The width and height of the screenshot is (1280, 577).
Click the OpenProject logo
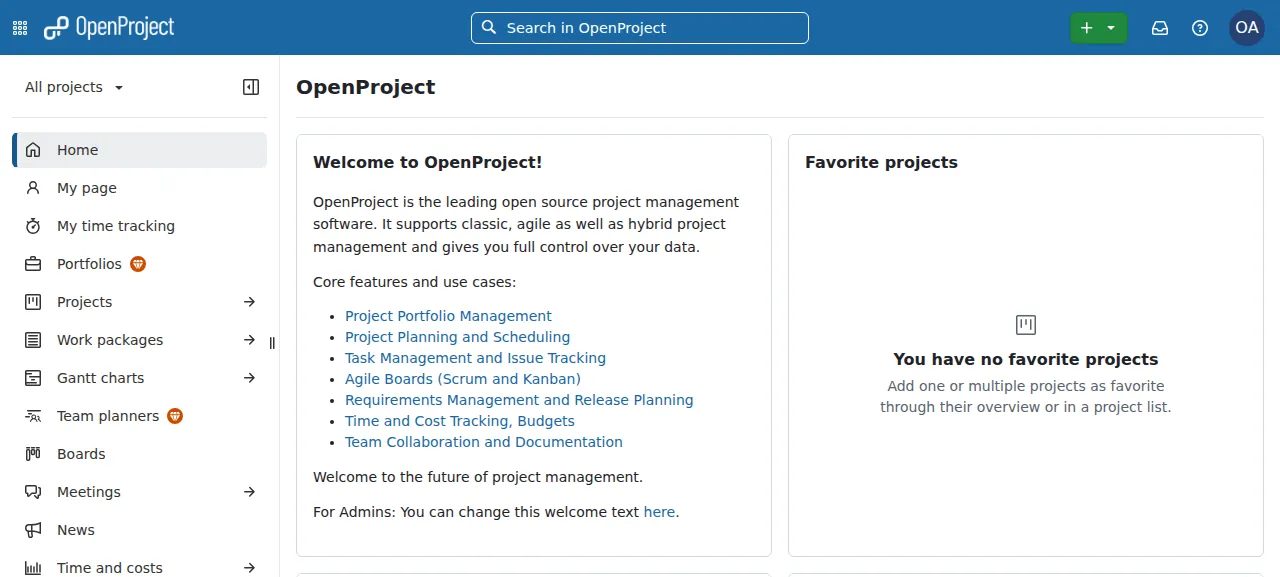point(109,28)
